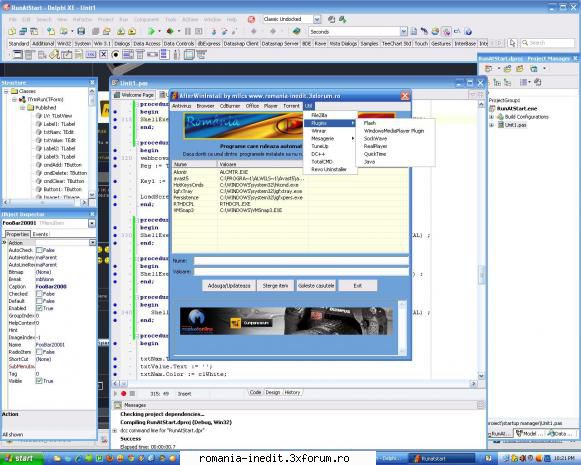Click the red stop icon right of the Help menu
This screenshot has width=581, height=465.
pos(252,19)
